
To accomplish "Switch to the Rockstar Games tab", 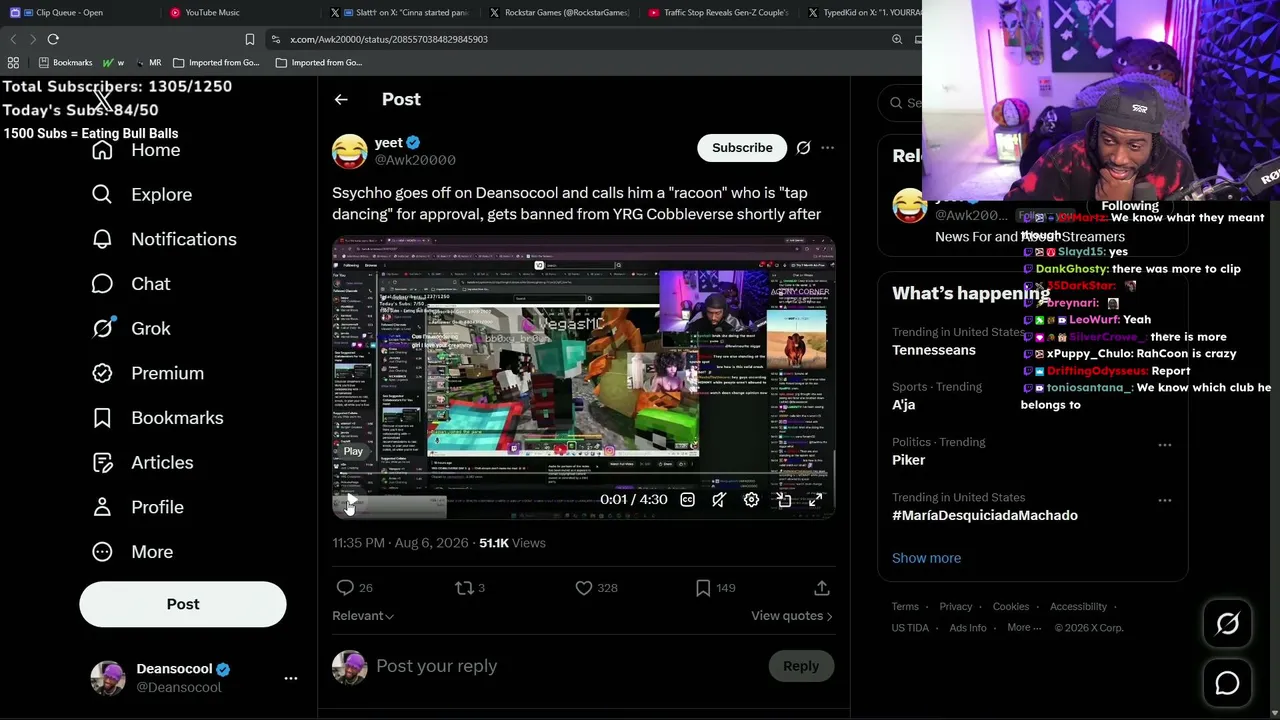I will (x=560, y=13).
